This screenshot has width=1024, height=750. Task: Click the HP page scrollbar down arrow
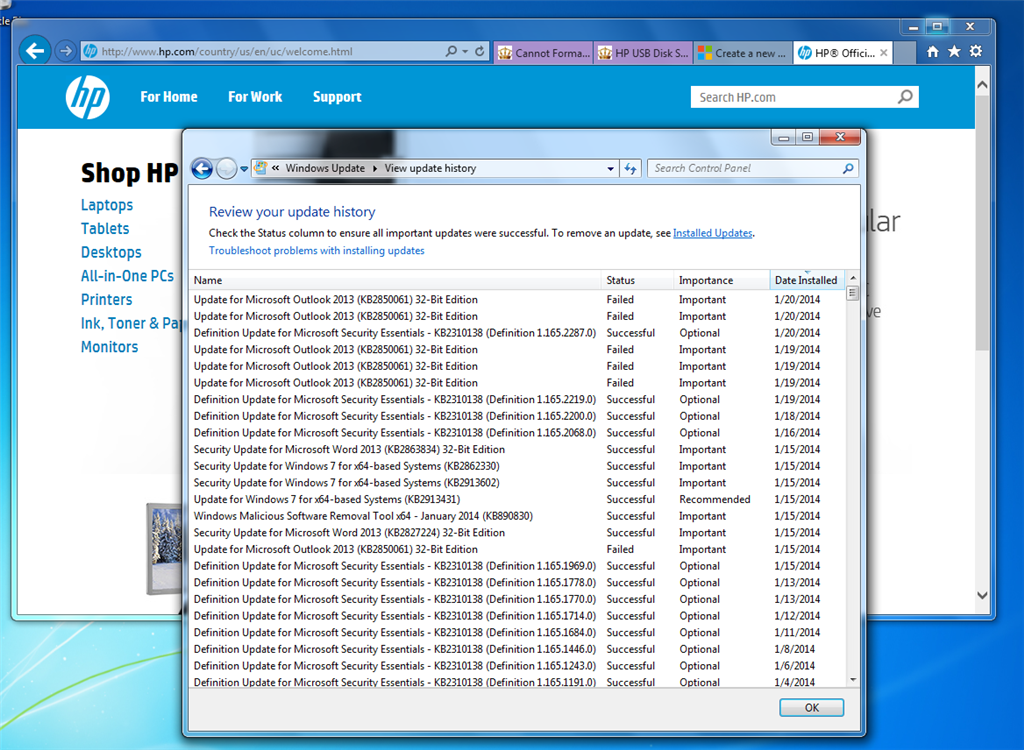(982, 595)
